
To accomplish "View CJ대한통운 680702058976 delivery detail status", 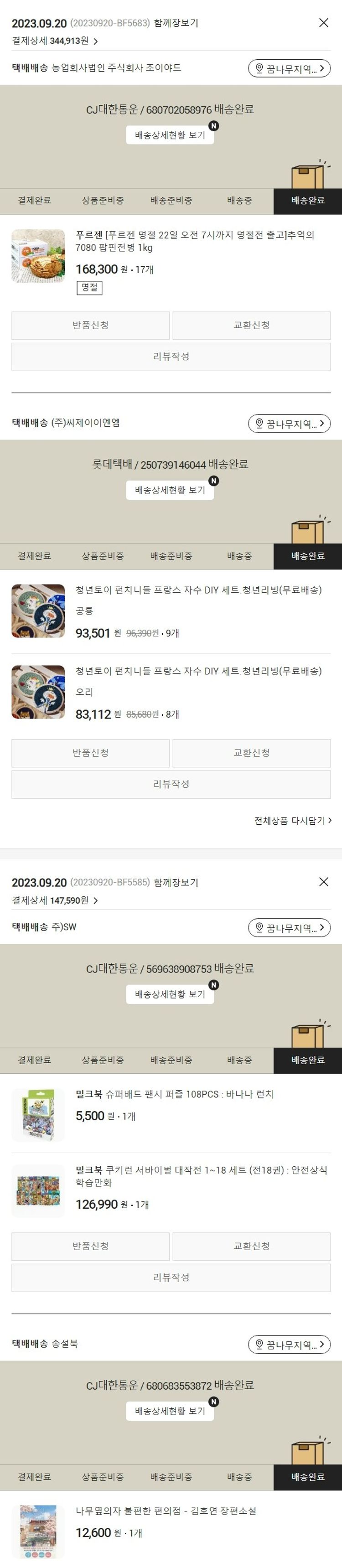I will pos(170,135).
